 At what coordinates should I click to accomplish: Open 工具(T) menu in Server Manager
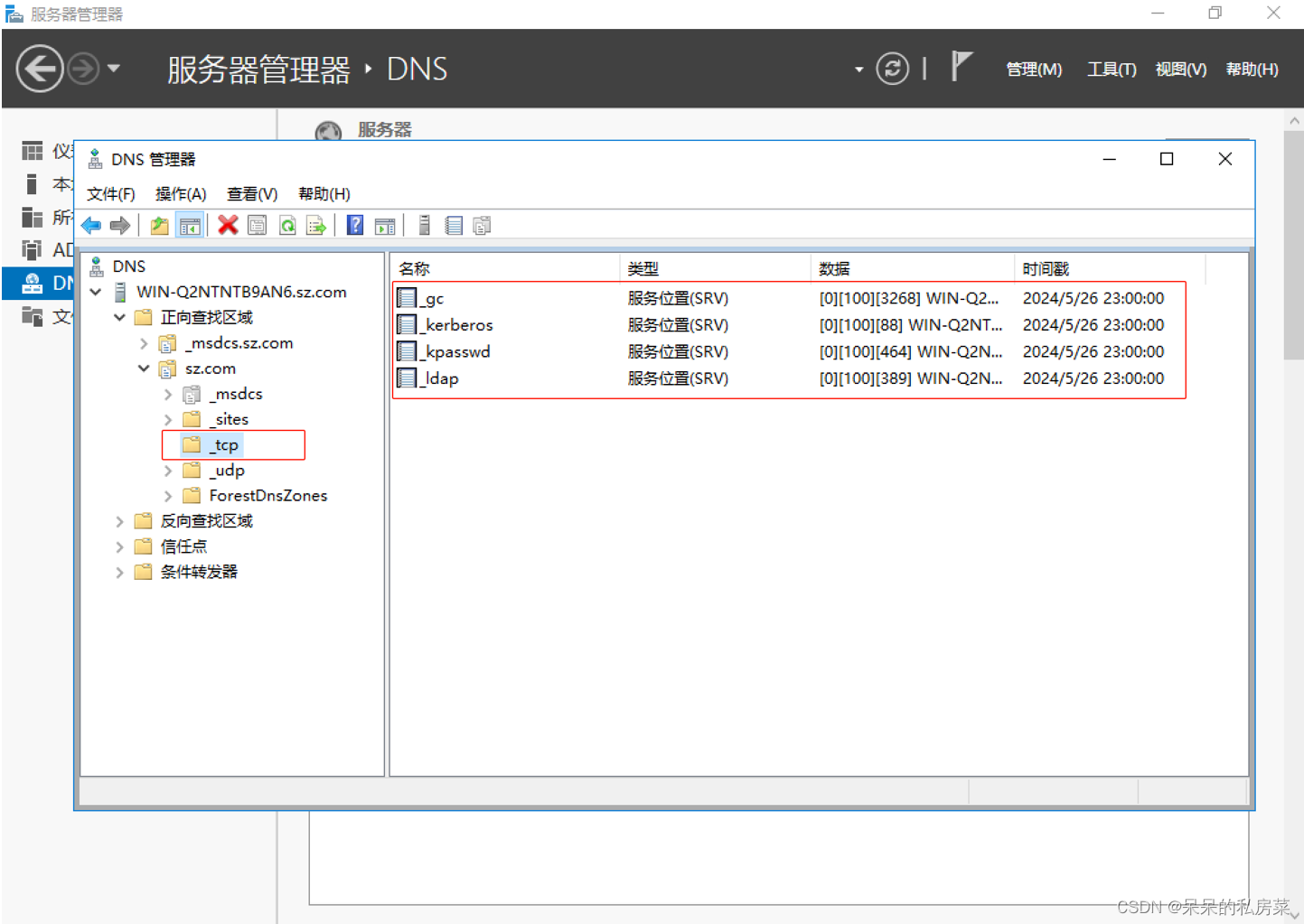point(1112,70)
